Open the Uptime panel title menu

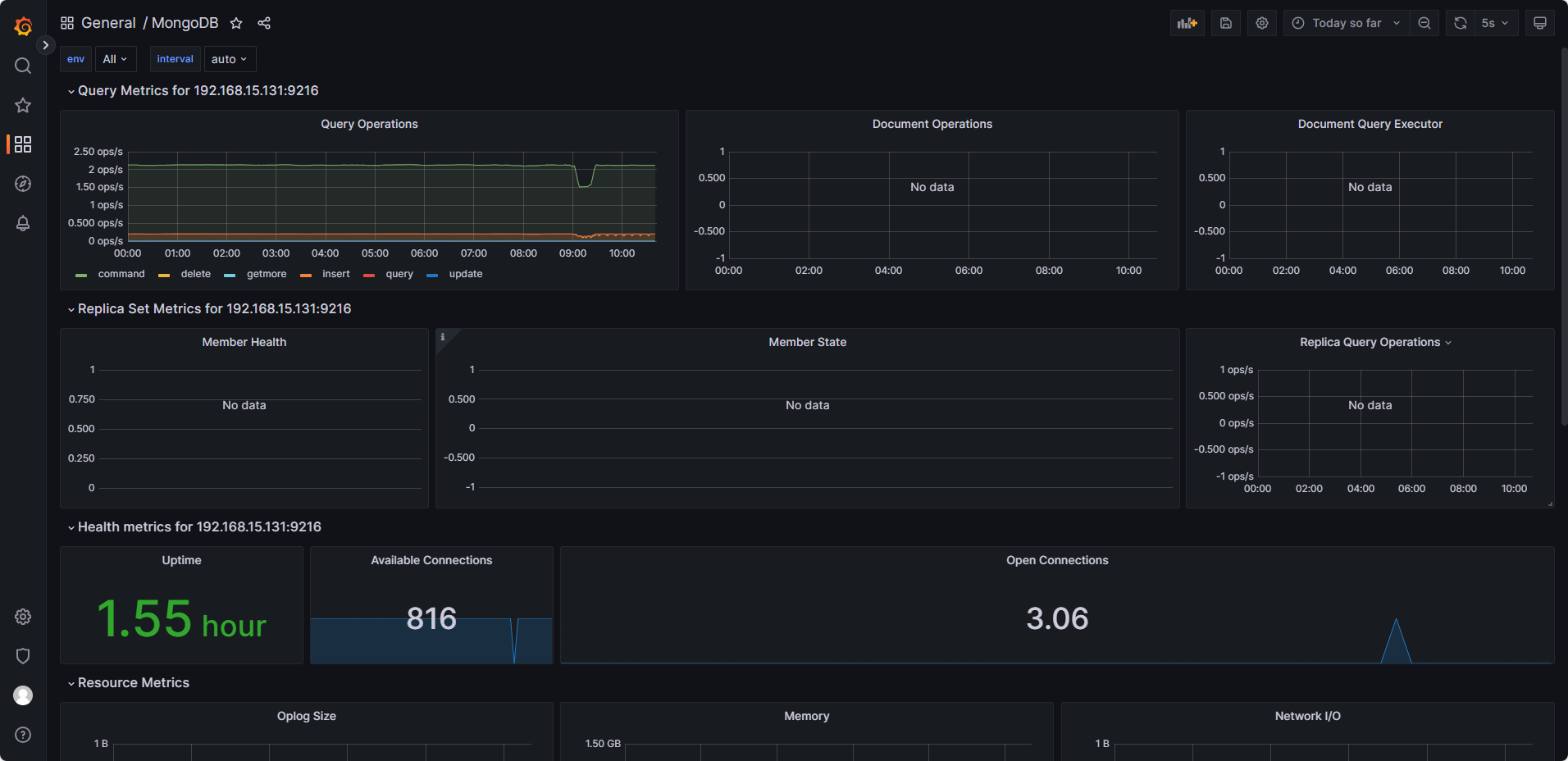[181, 560]
